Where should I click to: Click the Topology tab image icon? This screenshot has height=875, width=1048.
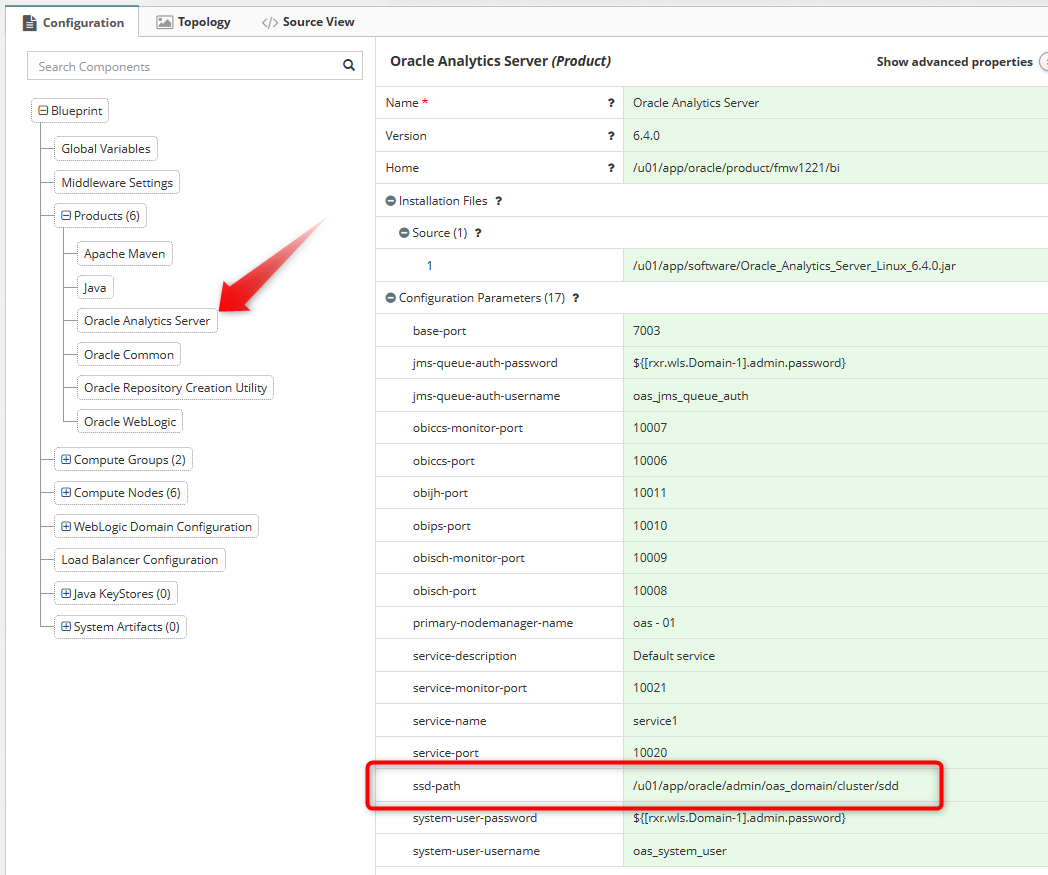click(164, 22)
